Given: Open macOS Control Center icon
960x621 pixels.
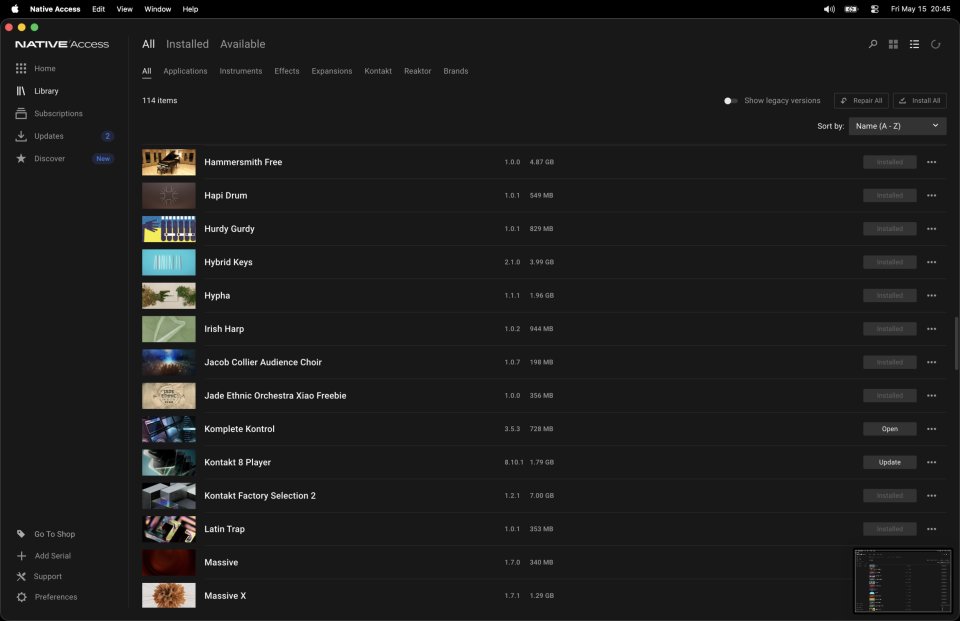Looking at the screenshot, I should [874, 9].
